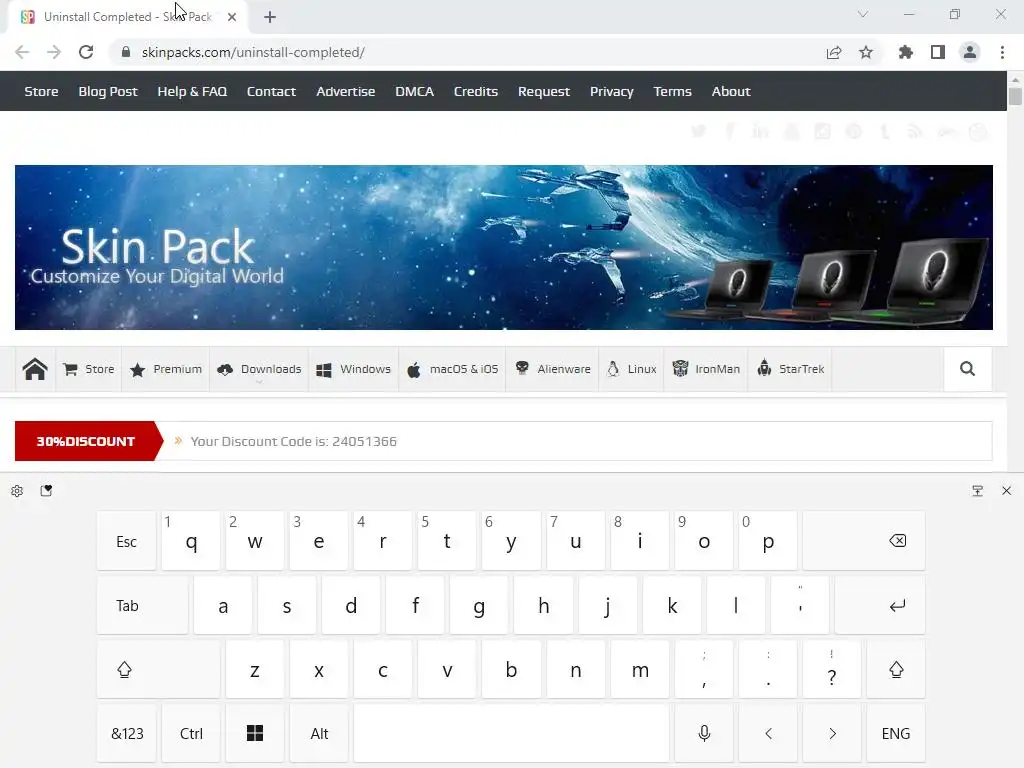Open Help & FAQ menu link

(192, 91)
